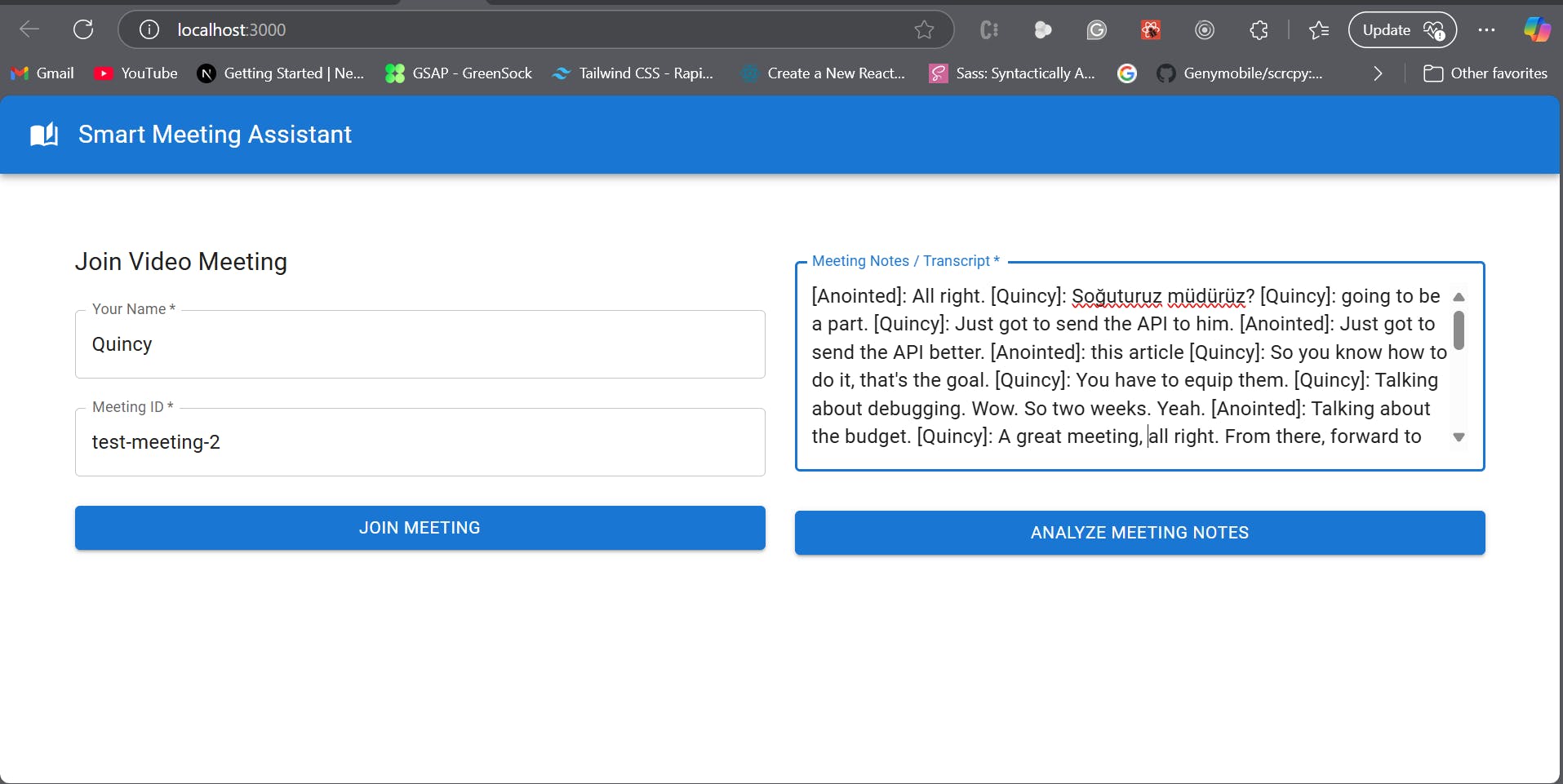Screen dimensions: 1563x784
Task: Open the YouTube bookmark
Action: [135, 73]
